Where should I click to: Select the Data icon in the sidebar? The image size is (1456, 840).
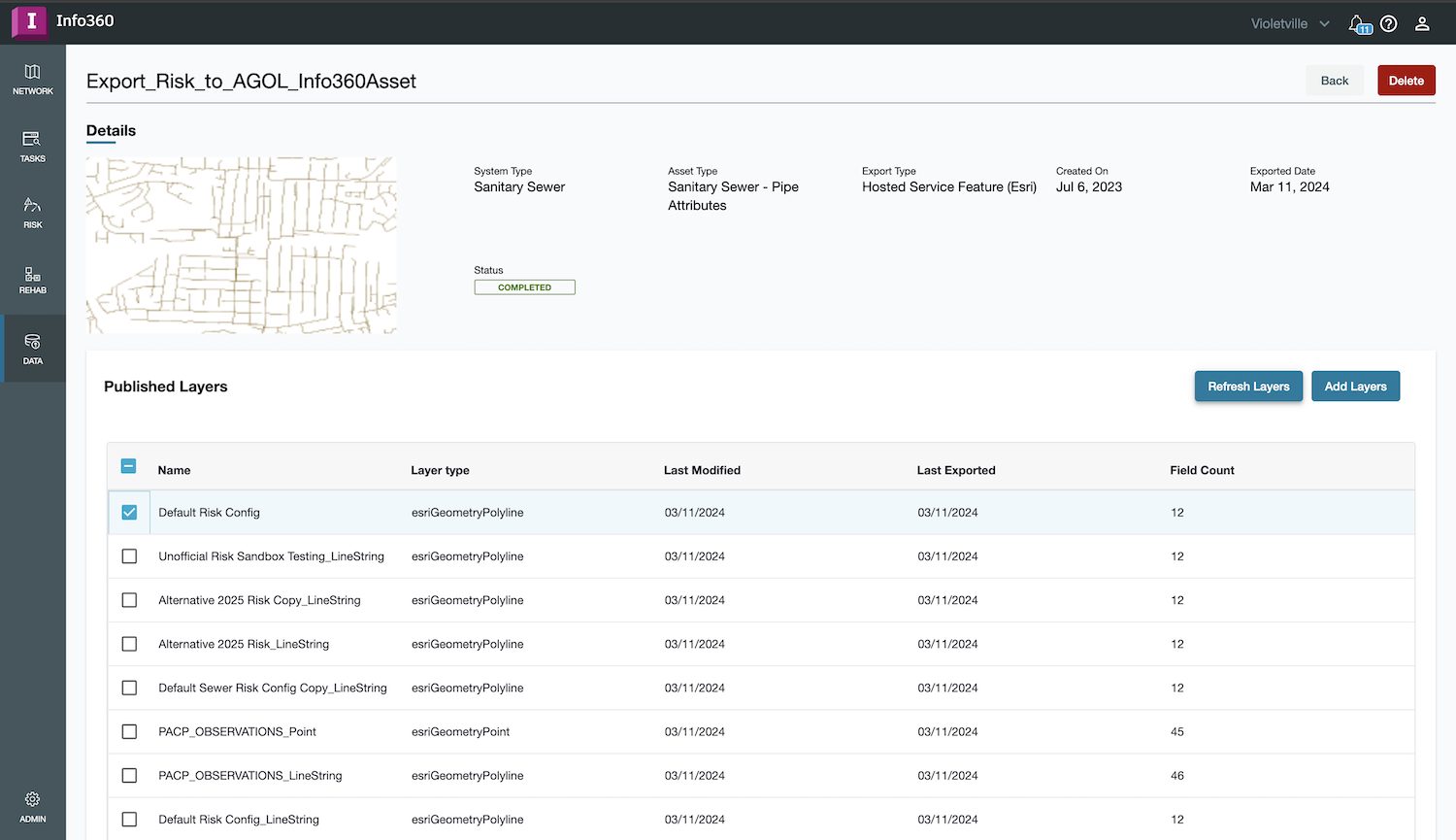(x=33, y=348)
